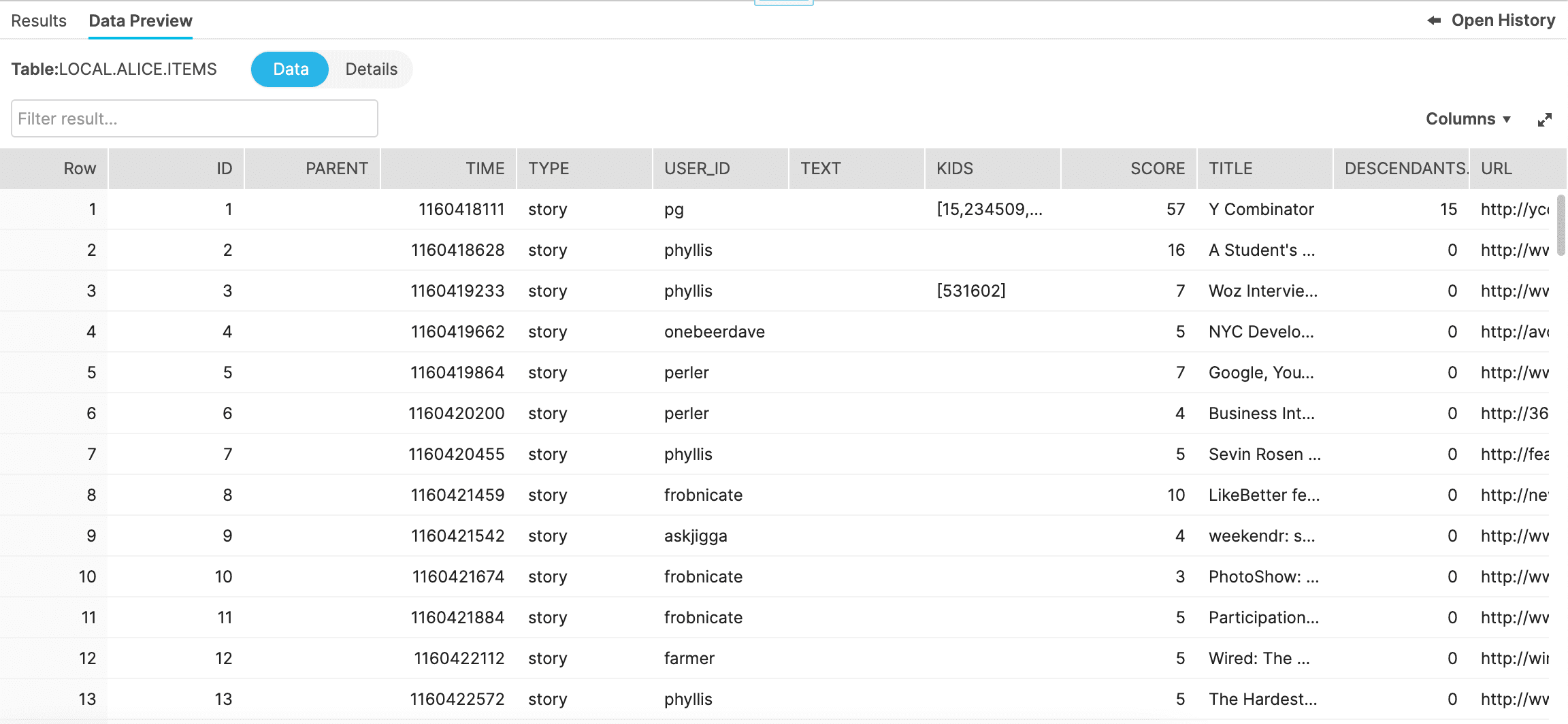Focus the Filter result input field
The image size is (1568, 724).
(195, 118)
